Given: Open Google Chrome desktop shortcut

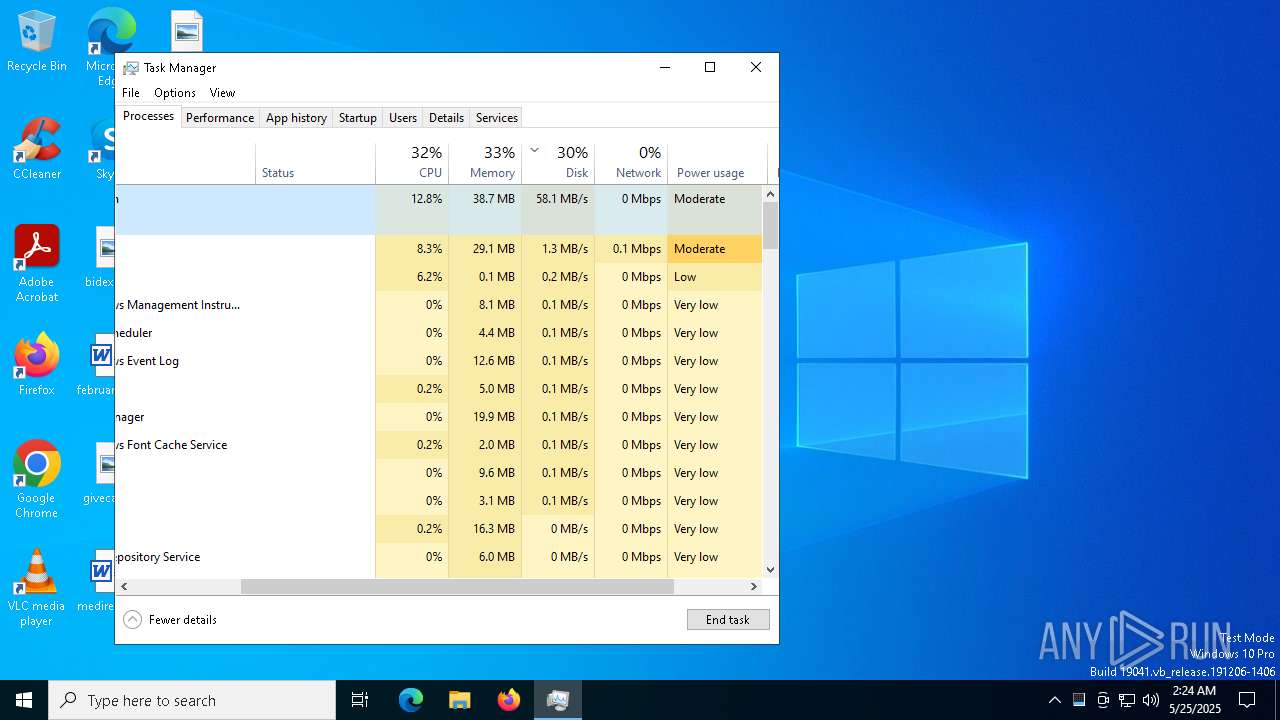Looking at the screenshot, I should [37, 480].
